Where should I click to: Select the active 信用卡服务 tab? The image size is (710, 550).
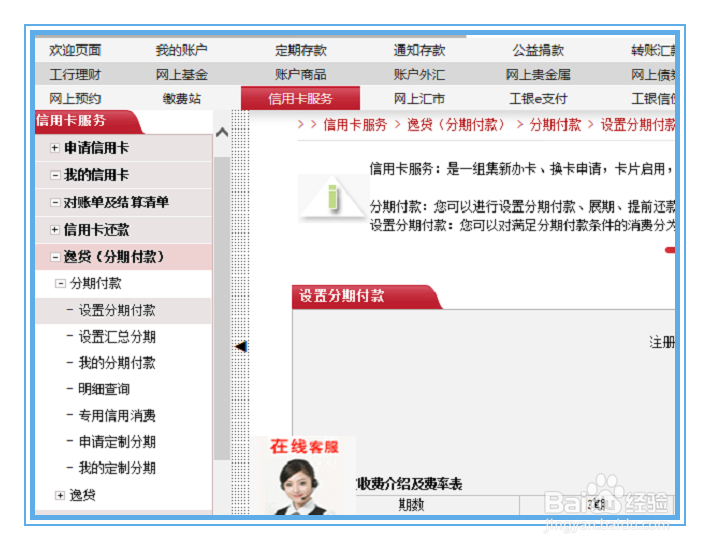coord(300,98)
